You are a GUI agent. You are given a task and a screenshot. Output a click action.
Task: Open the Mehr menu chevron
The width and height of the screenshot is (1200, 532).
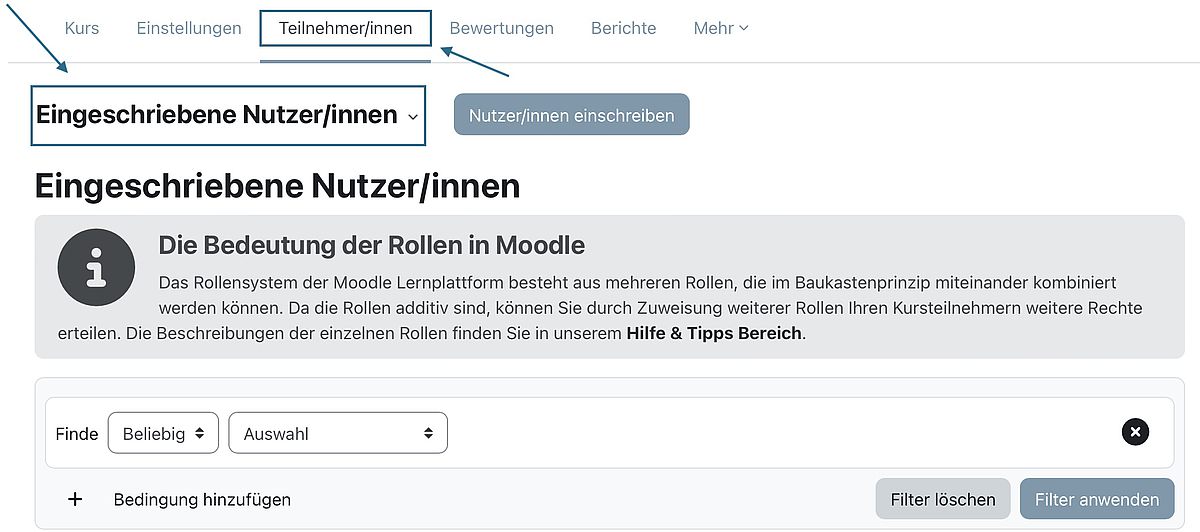coord(744,28)
